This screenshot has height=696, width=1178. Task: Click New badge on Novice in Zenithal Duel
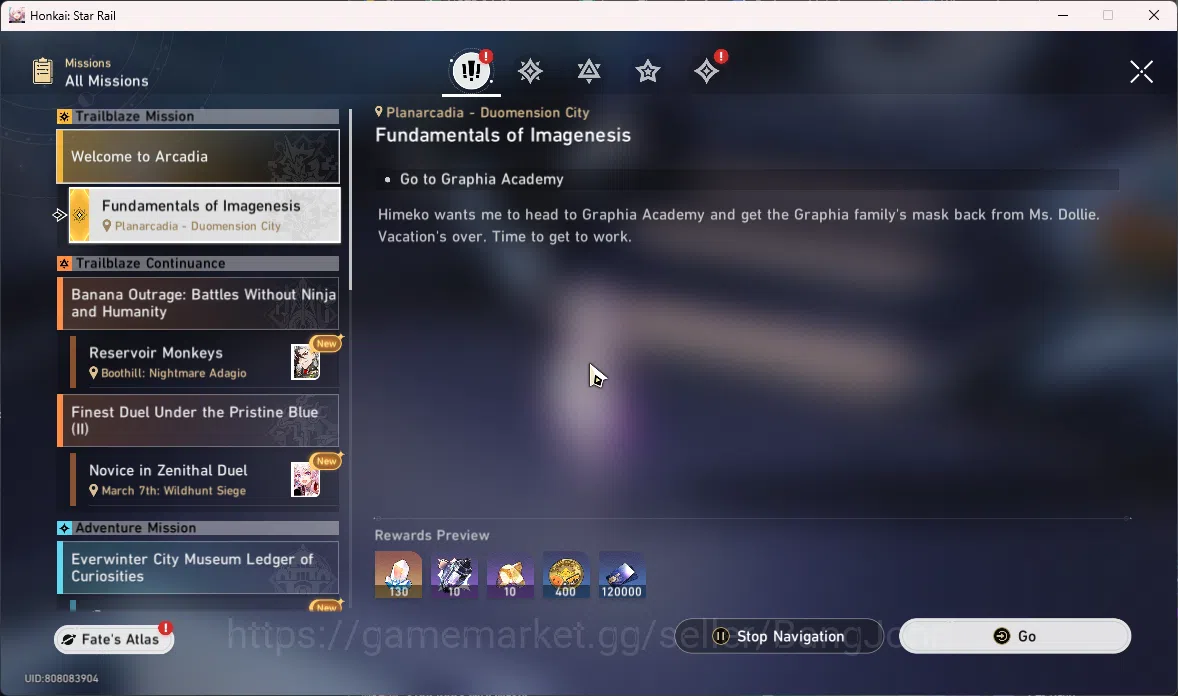[327, 461]
